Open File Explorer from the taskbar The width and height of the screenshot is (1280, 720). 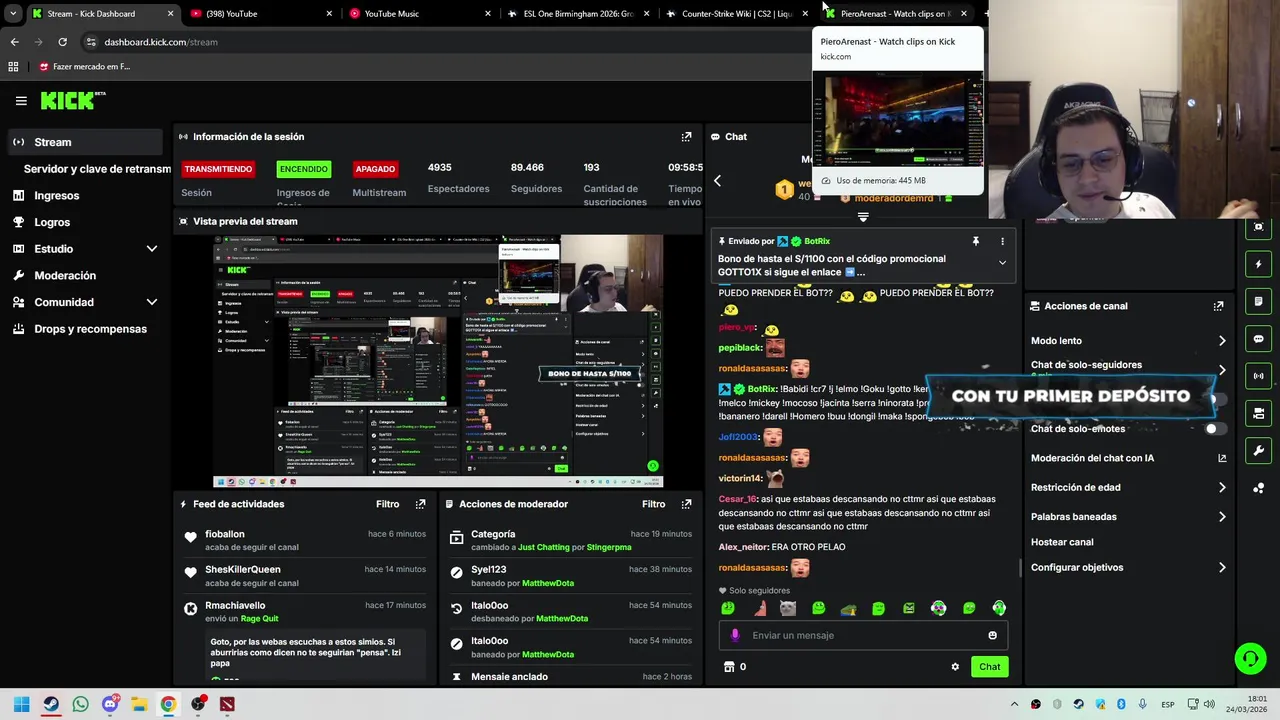[139, 704]
